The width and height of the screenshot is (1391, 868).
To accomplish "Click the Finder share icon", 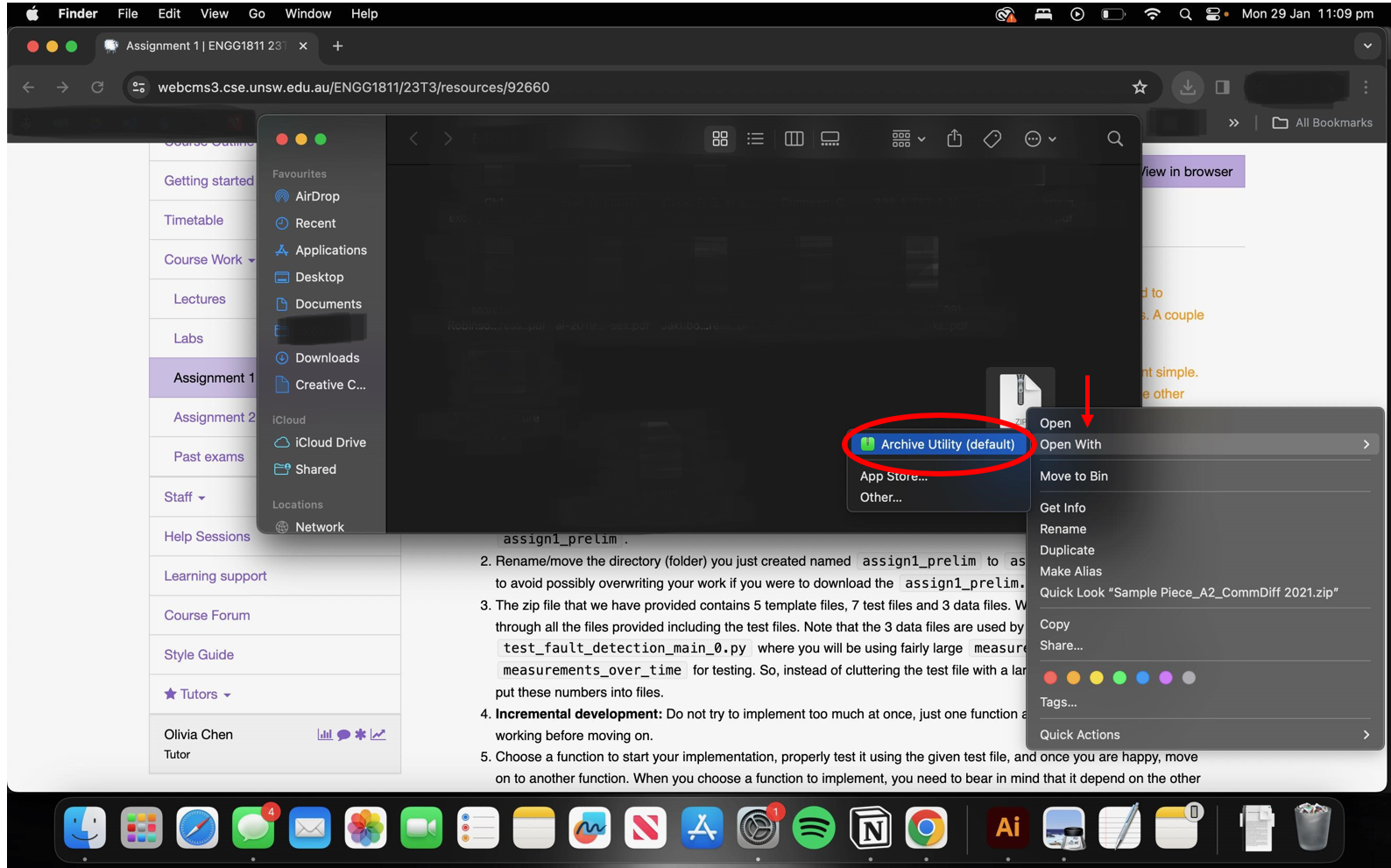I will (x=955, y=138).
